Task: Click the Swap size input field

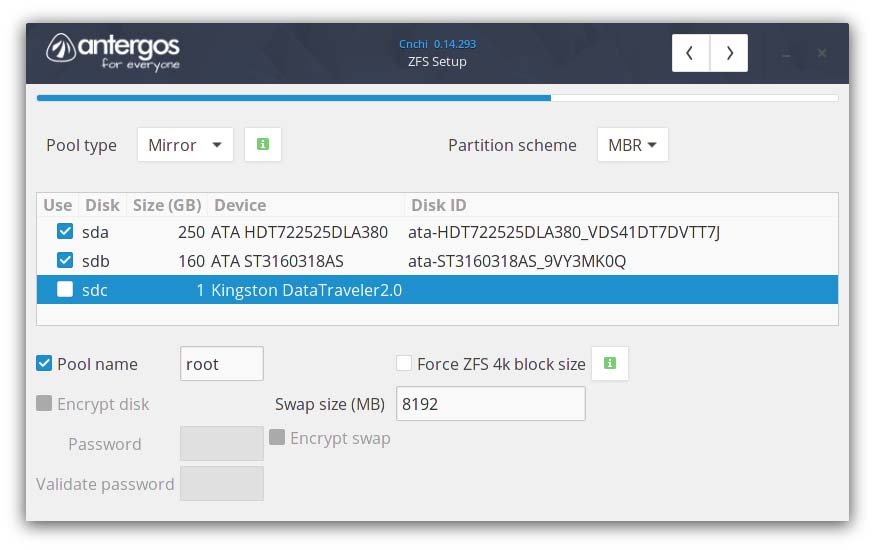Action: 490,404
